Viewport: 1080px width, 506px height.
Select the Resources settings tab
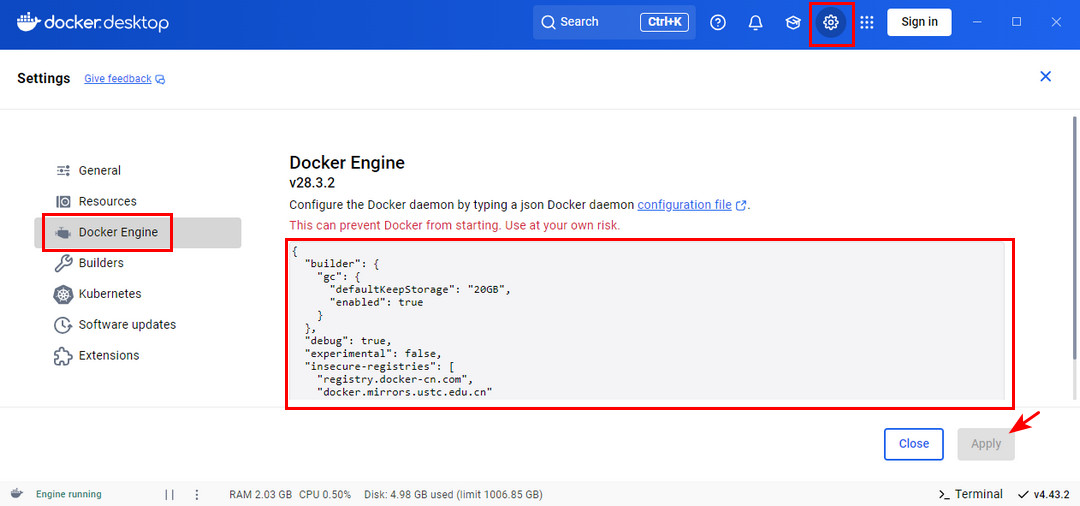138,202
